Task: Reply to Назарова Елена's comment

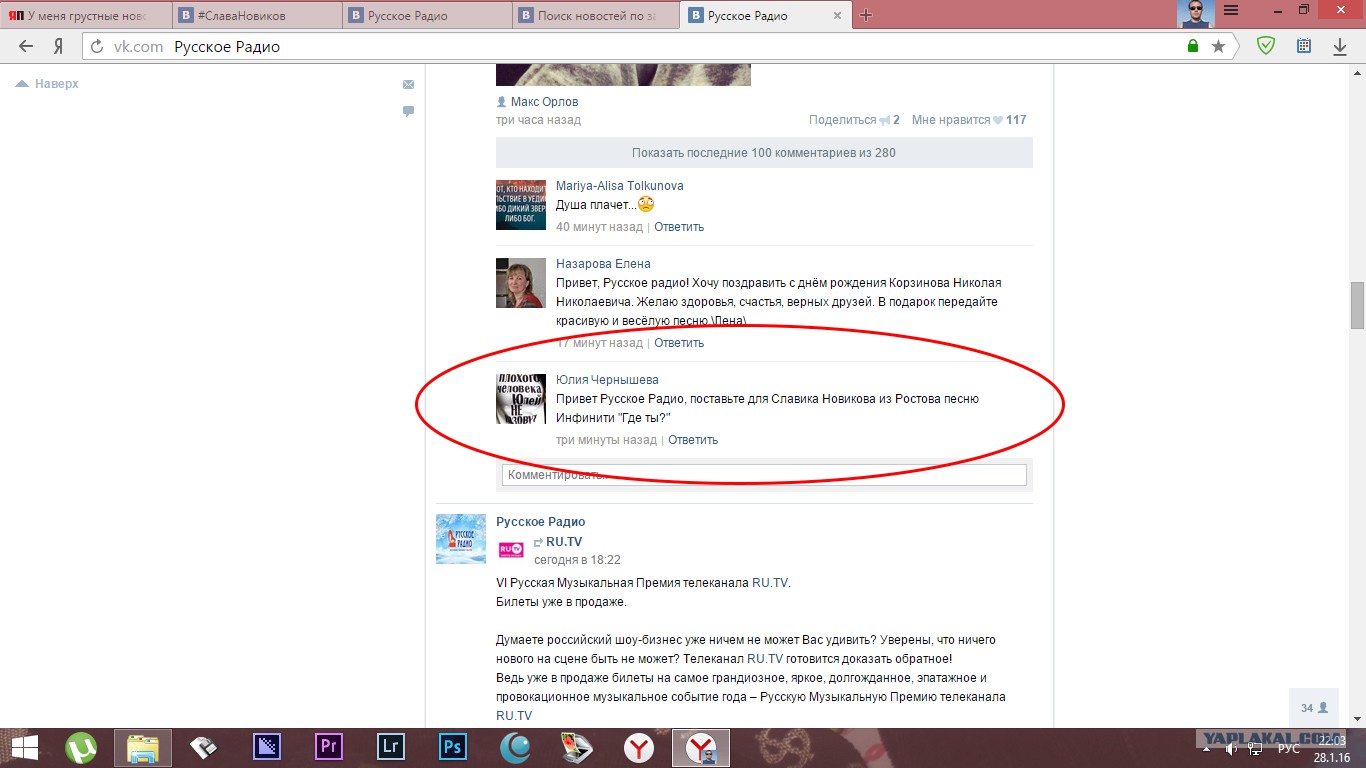Action: click(x=679, y=343)
